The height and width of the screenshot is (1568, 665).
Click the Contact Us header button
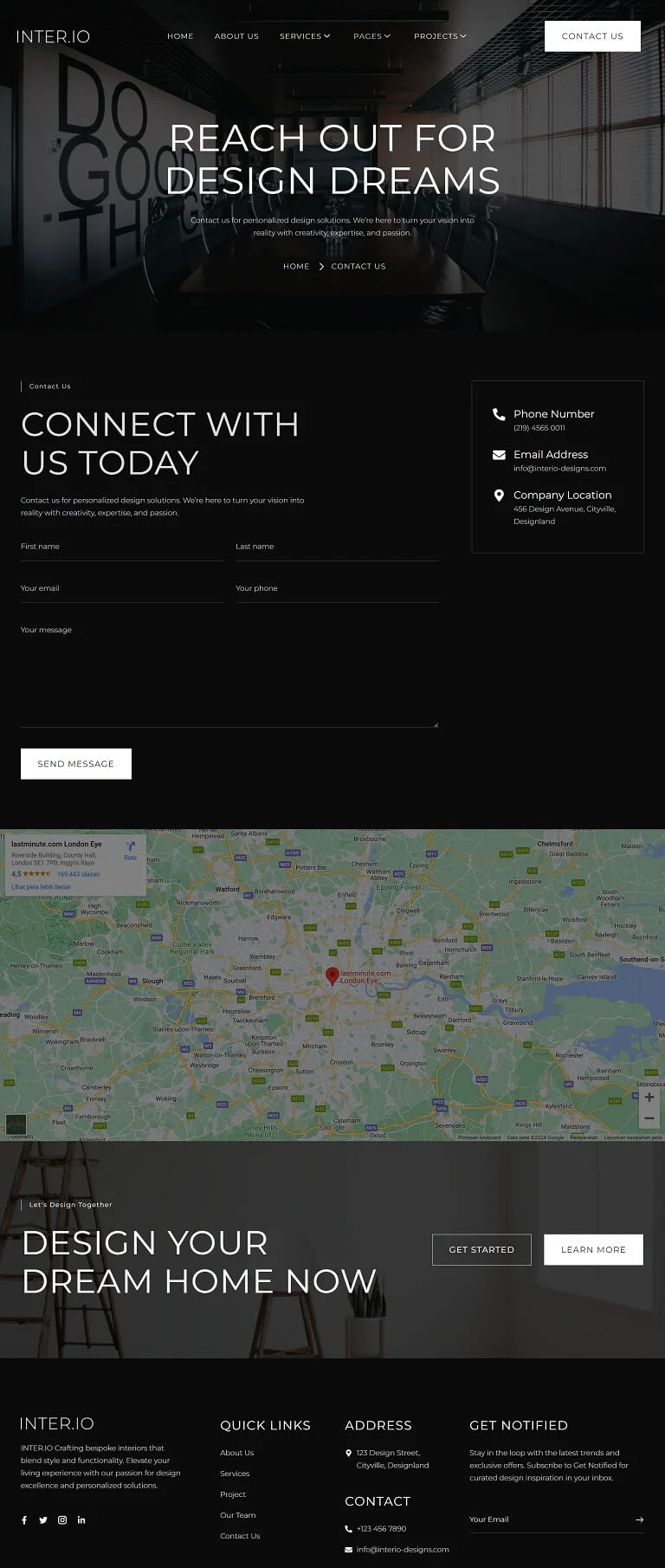(x=592, y=36)
